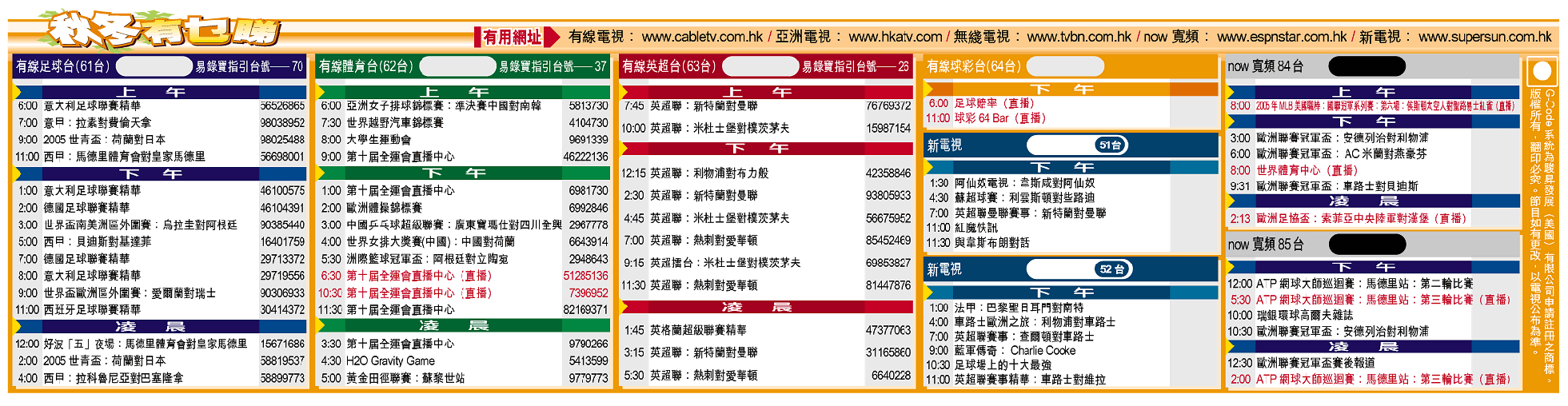Click the 秋冬有七勝 title logo

[164, 32]
